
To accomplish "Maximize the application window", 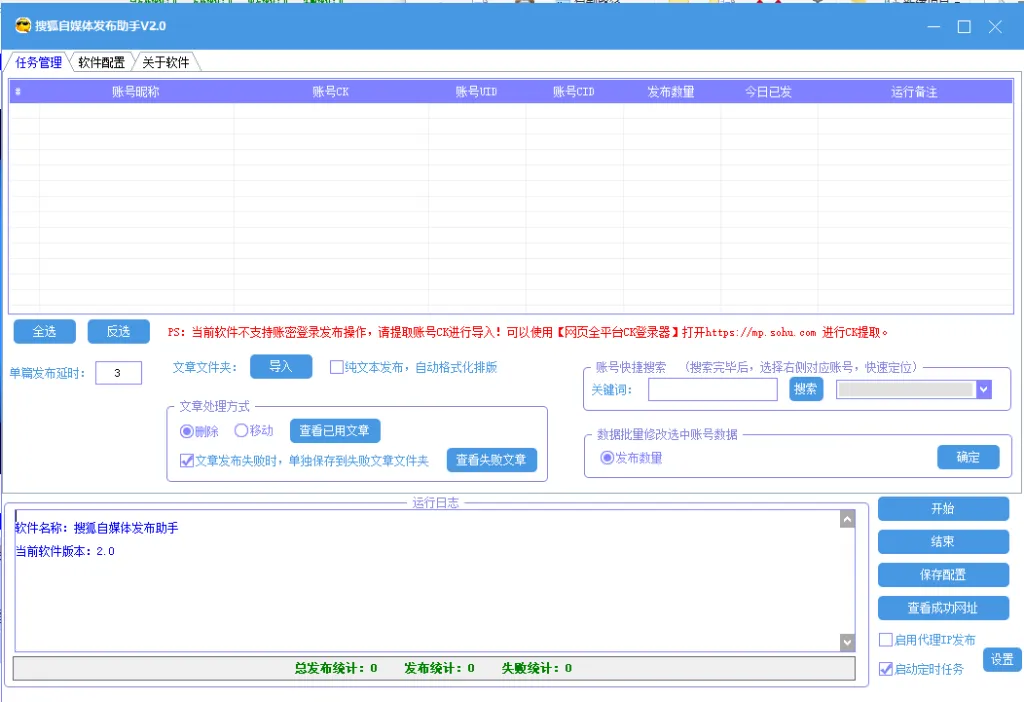I will tap(964, 27).
